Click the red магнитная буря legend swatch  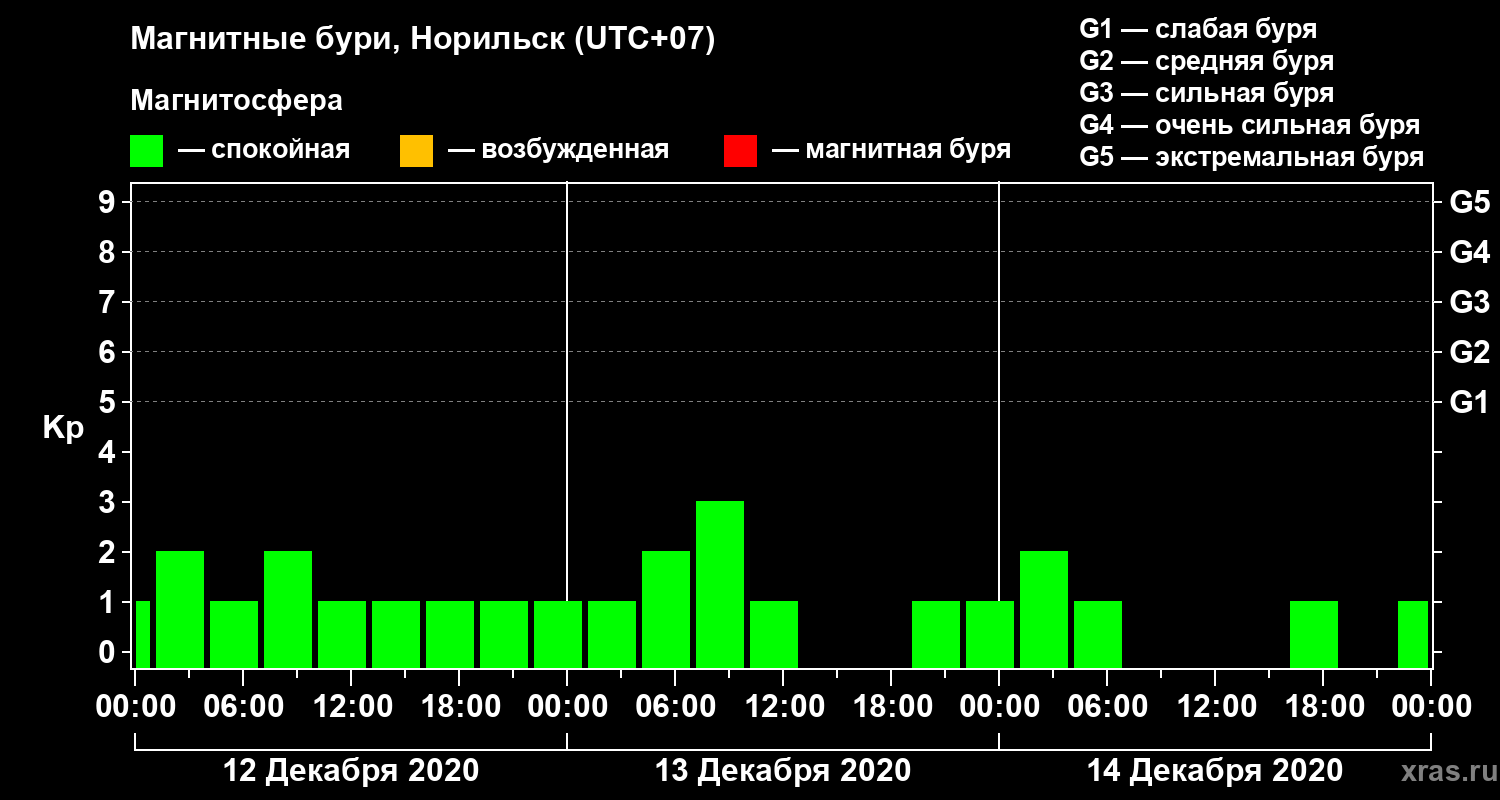[x=741, y=150]
